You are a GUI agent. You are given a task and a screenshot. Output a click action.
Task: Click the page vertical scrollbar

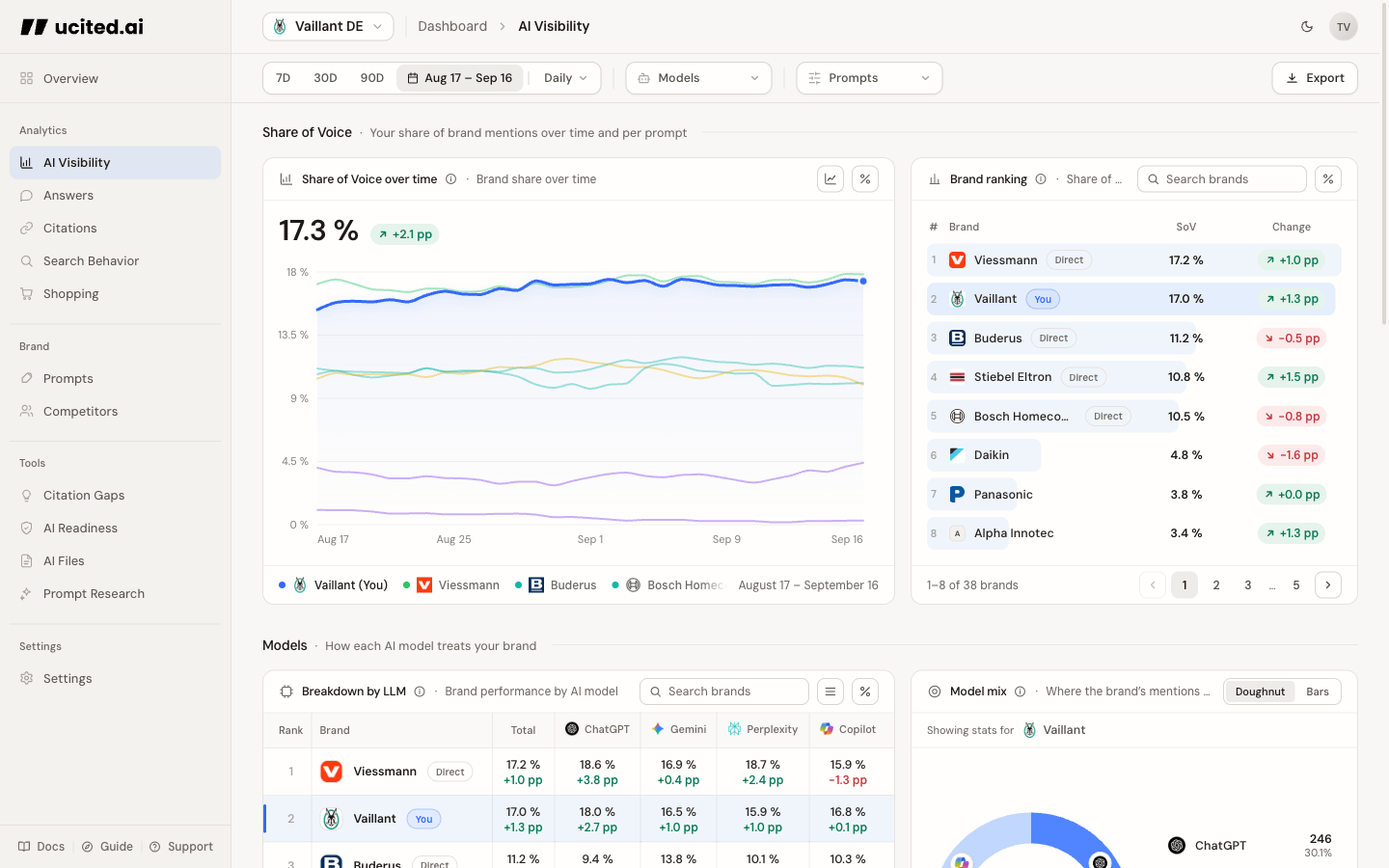(1384, 164)
